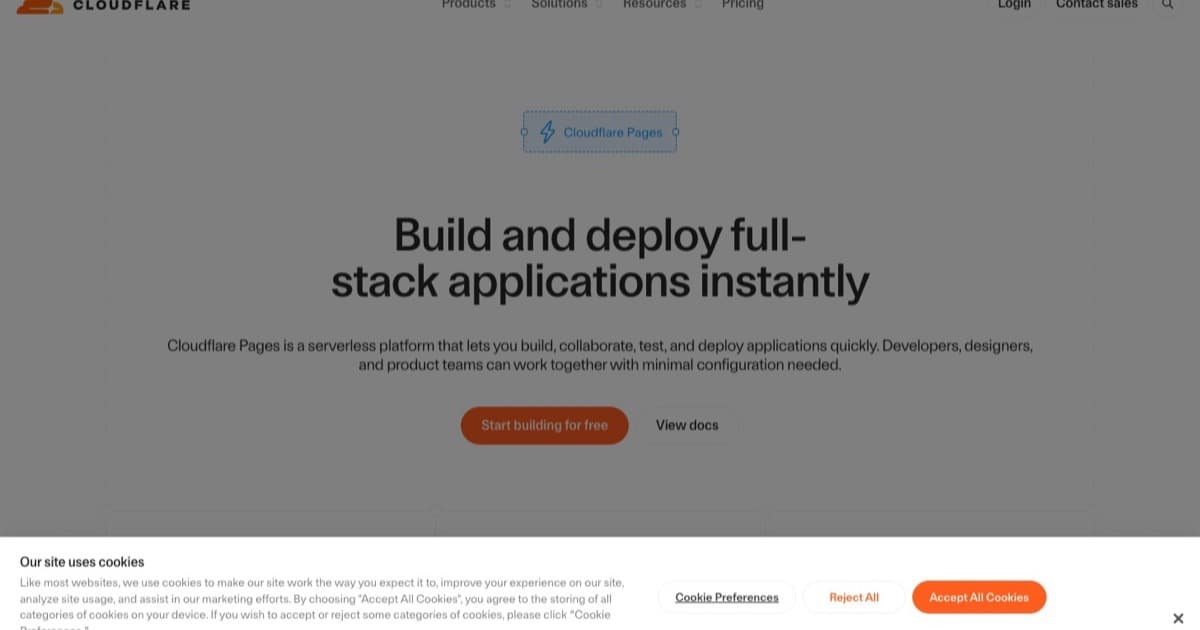The image size is (1200, 630).
Task: Click the Cloudflare Pages description paragraph
Action: (x=600, y=355)
